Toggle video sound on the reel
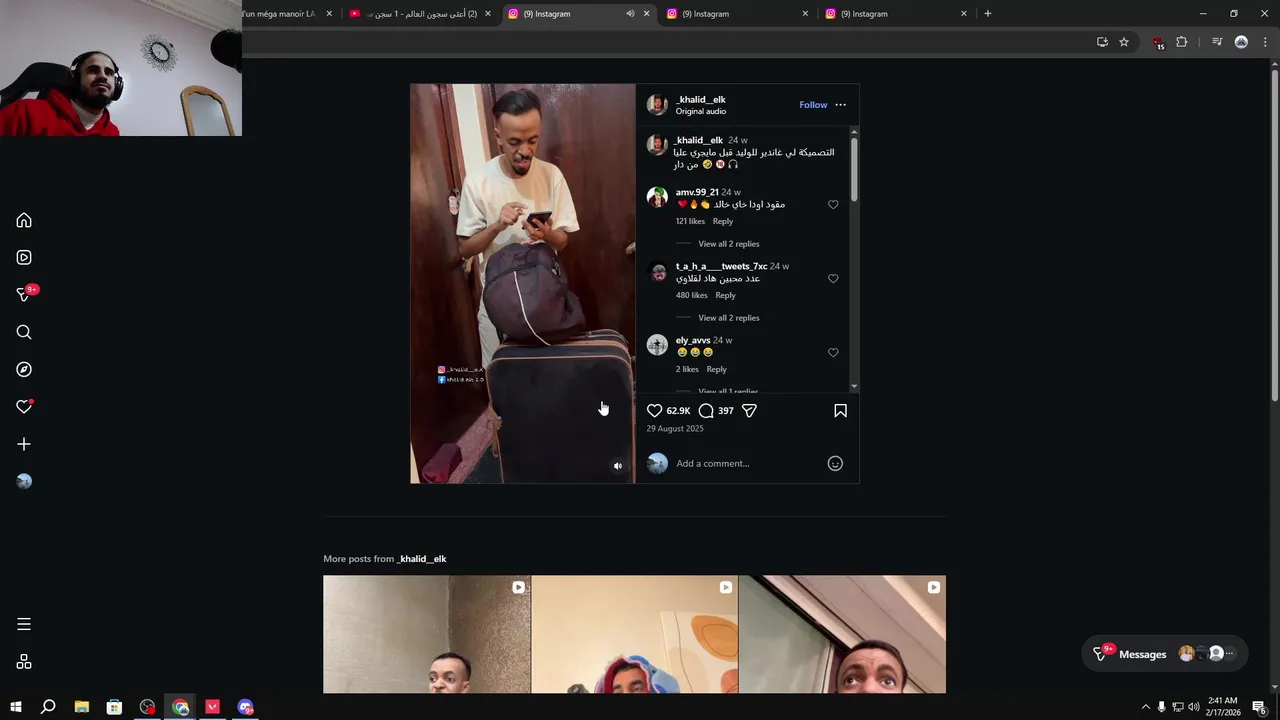 617,466
